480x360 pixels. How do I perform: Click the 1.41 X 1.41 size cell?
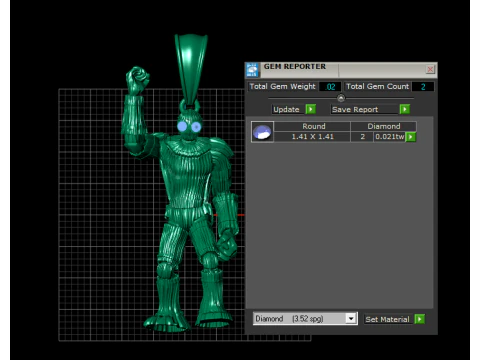(312, 137)
